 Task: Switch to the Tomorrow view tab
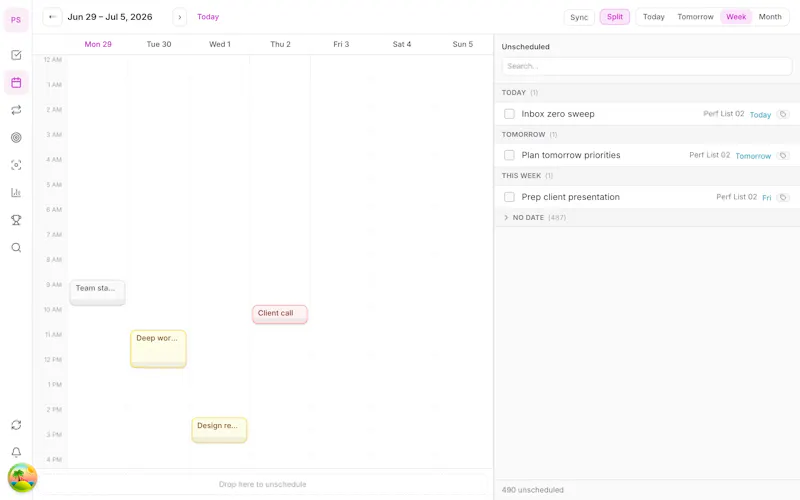[x=695, y=17]
